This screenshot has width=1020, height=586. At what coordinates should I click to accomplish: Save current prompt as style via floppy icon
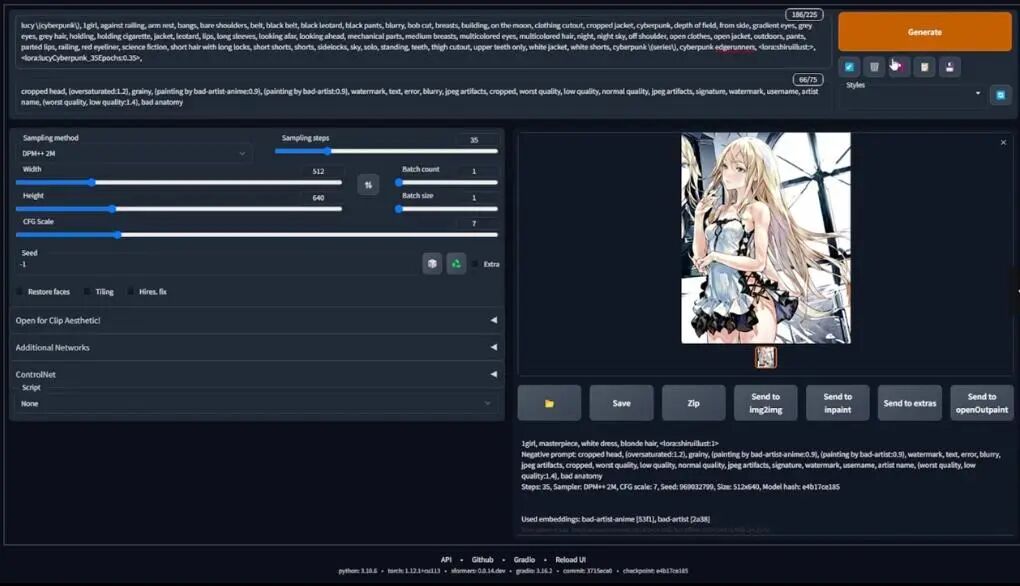pyautogui.click(x=950, y=66)
